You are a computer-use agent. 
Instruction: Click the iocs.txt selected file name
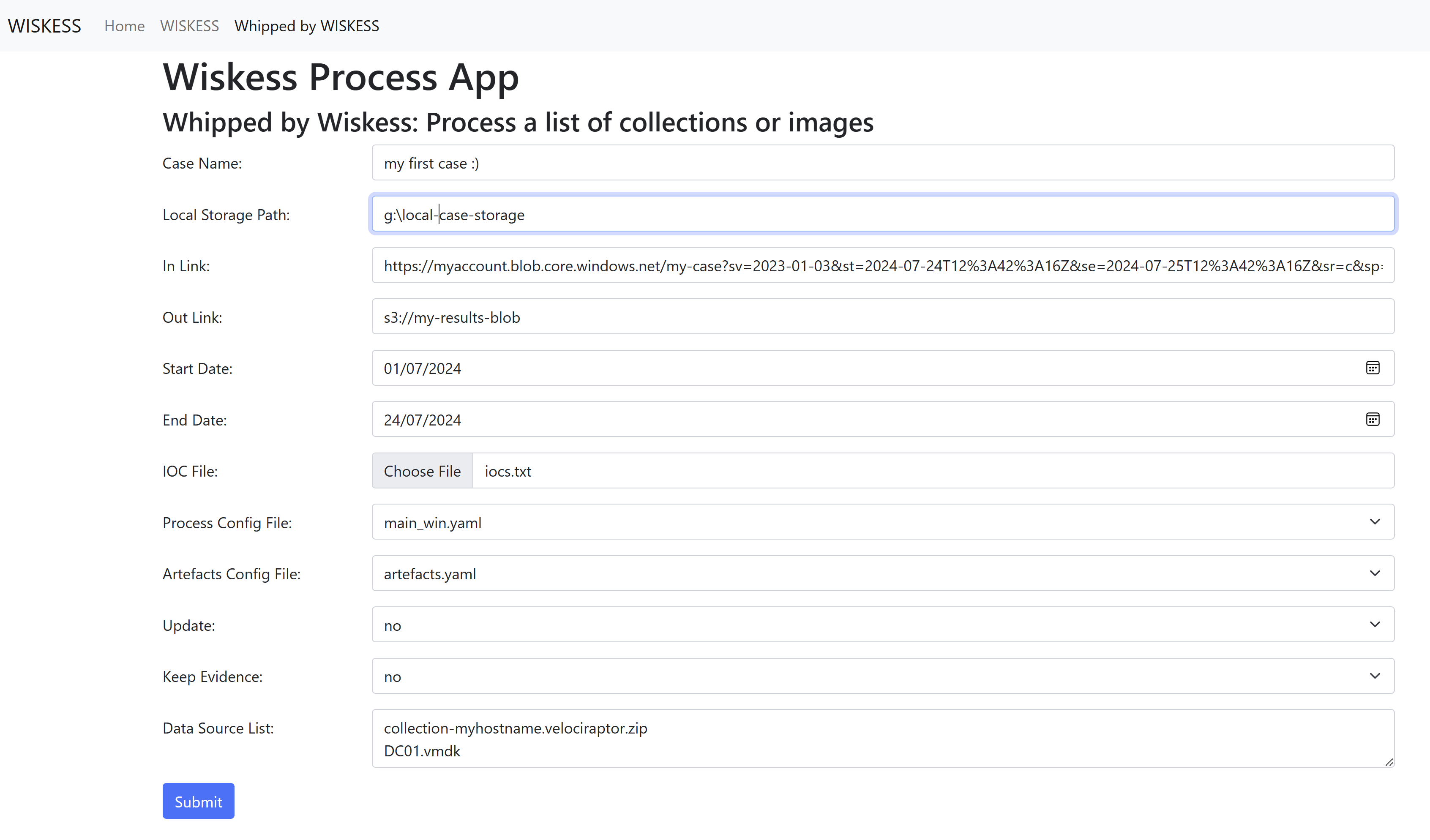(508, 471)
